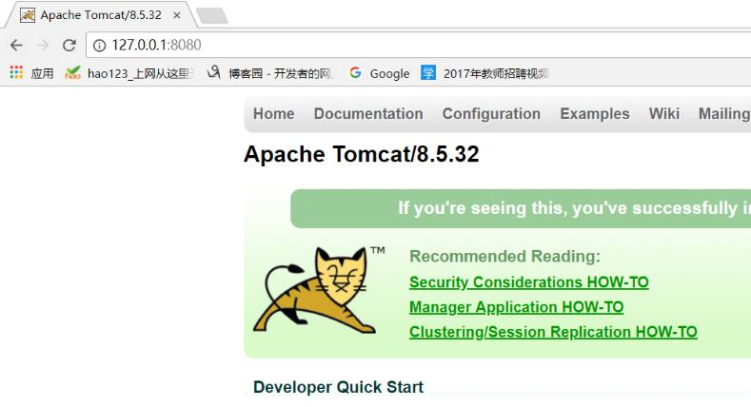The width and height of the screenshot is (751, 407).
Task: Go back with the browser back arrow
Action: coord(16,45)
